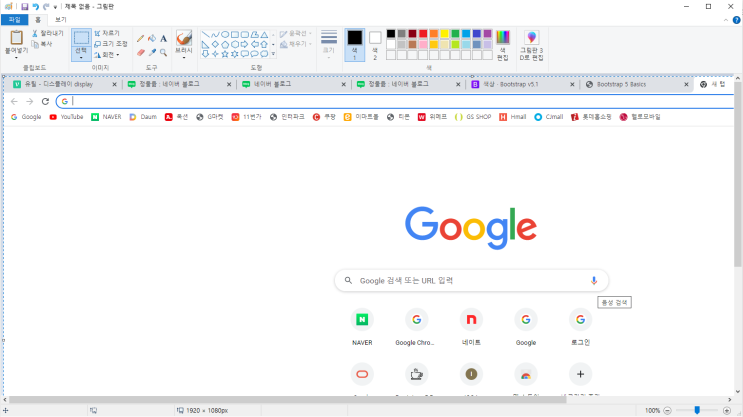Screen dimensions: 743x417
Task: Pick the orange color swatch
Action: point(434,33)
